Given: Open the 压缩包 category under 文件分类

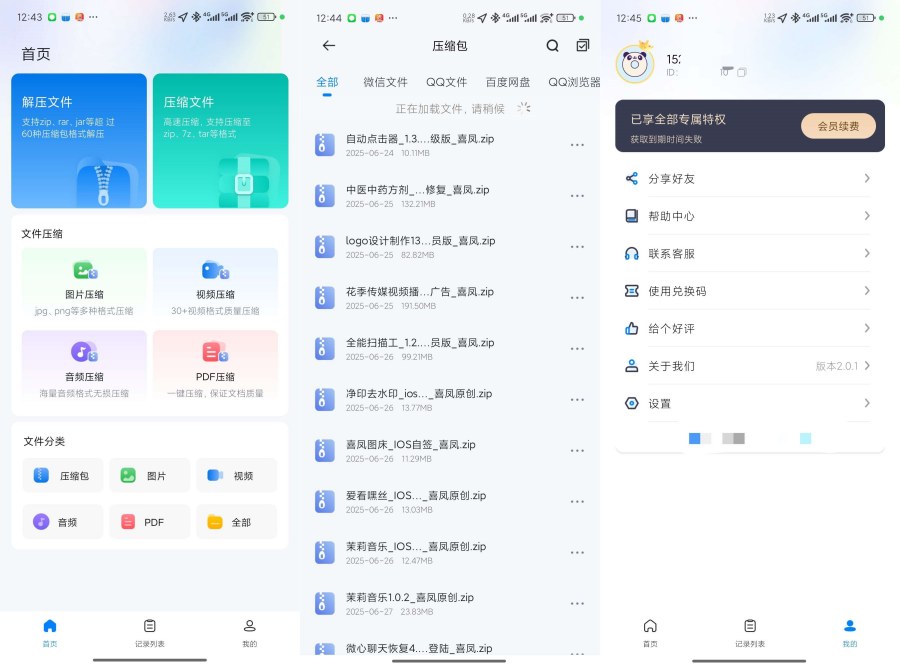Looking at the screenshot, I should [62, 476].
